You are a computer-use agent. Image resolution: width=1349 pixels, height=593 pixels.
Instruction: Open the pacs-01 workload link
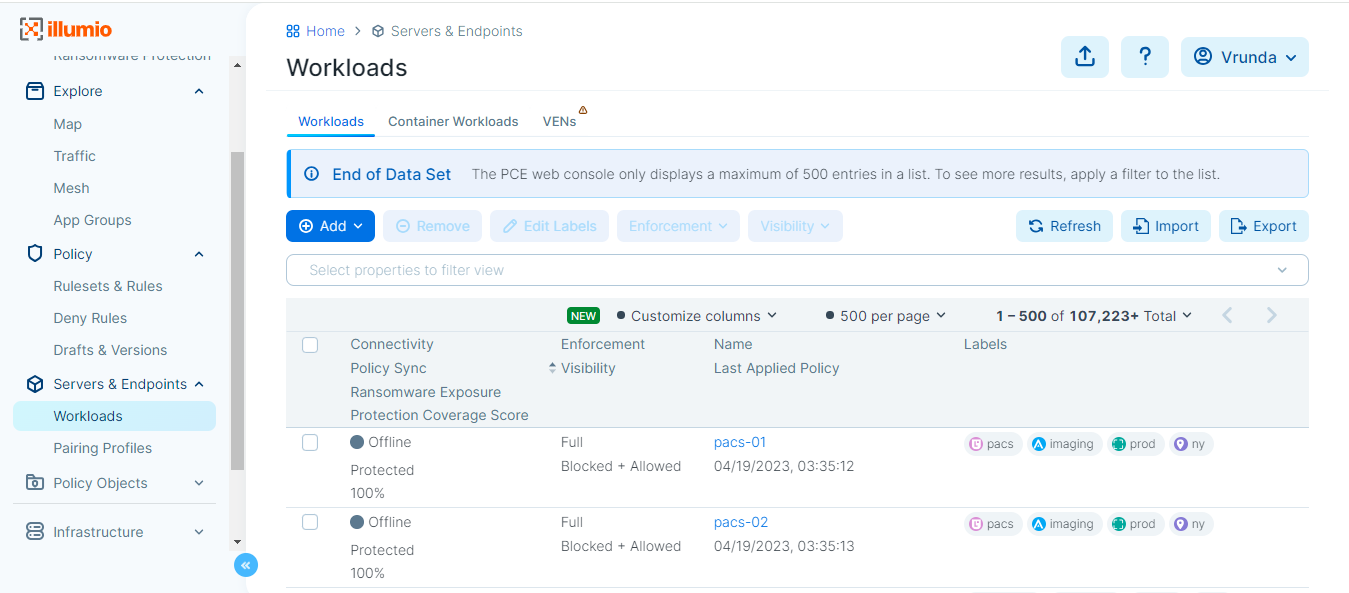tap(740, 442)
